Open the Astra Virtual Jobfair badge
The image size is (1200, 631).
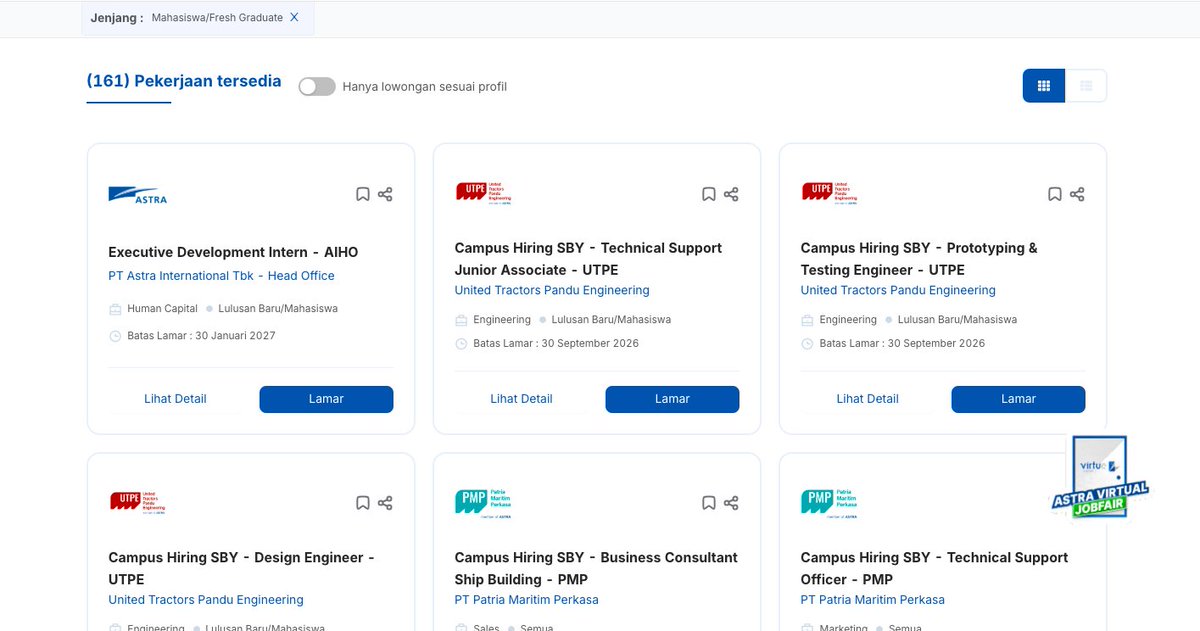(x=1100, y=478)
